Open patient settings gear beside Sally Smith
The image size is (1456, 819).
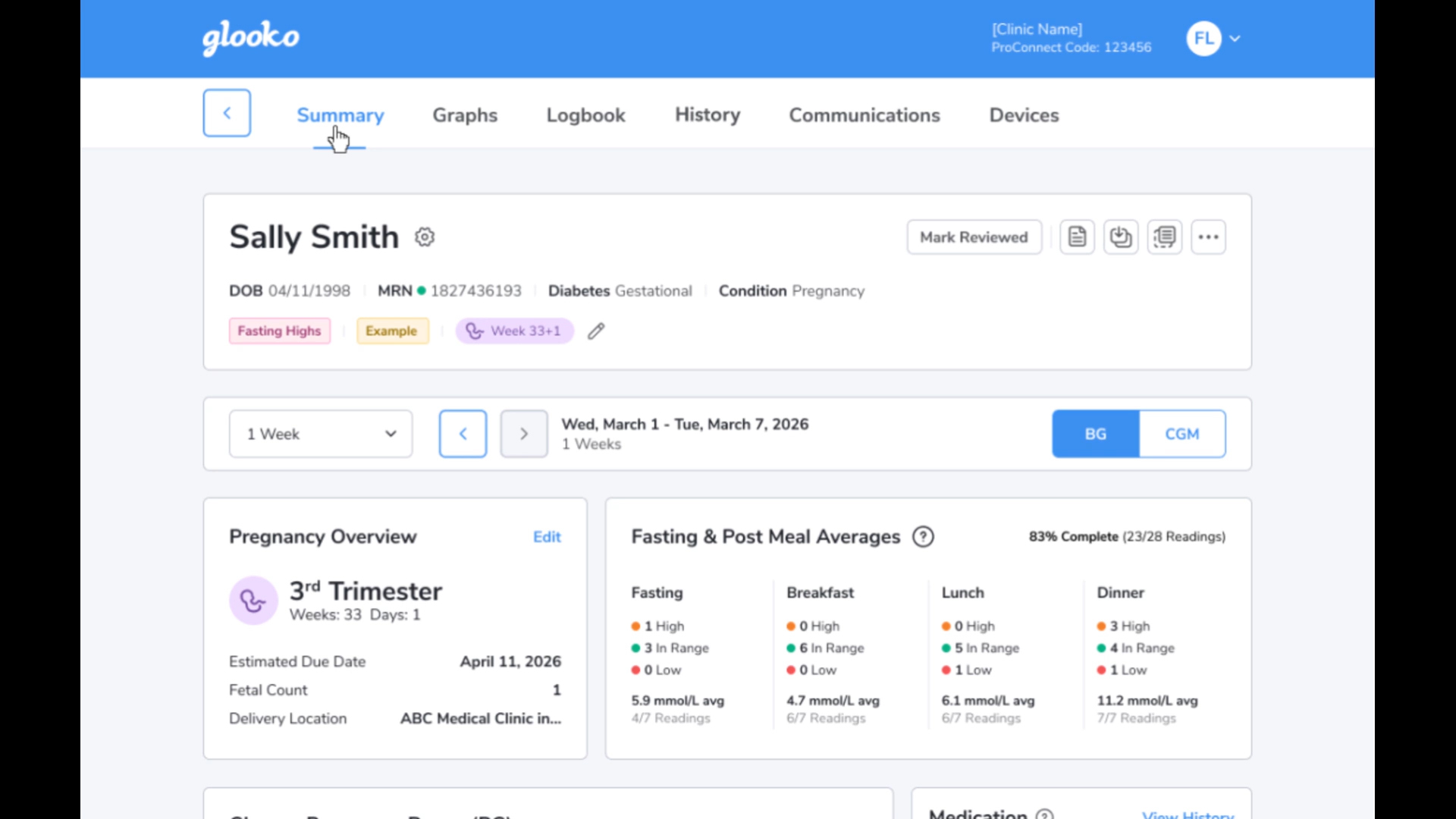(425, 237)
